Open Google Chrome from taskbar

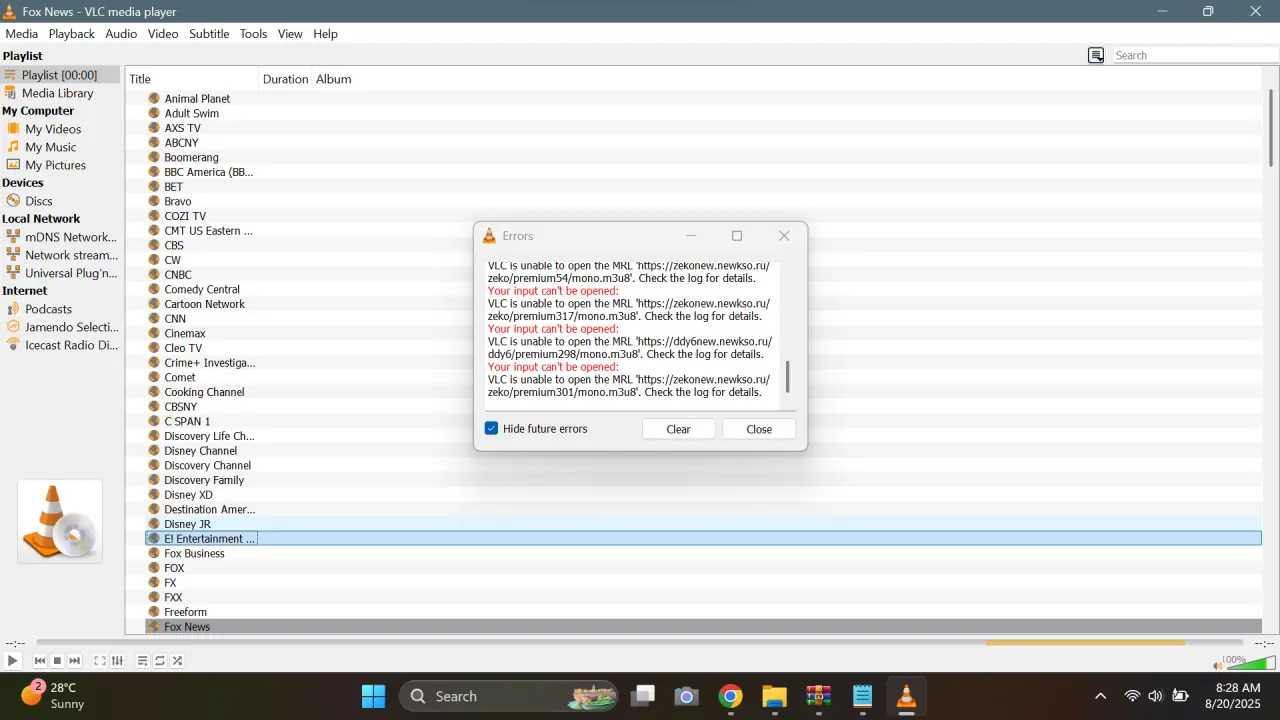coord(731,696)
